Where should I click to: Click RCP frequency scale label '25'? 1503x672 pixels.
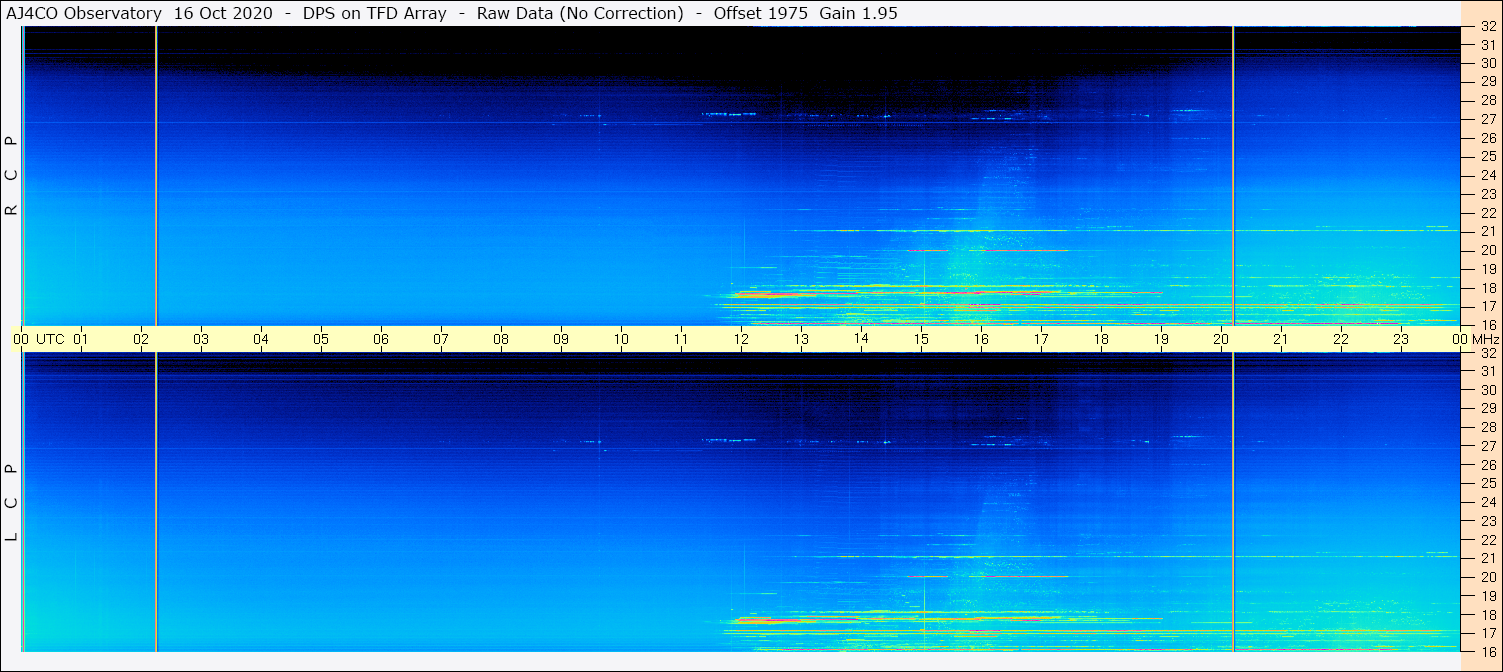click(x=1488, y=157)
